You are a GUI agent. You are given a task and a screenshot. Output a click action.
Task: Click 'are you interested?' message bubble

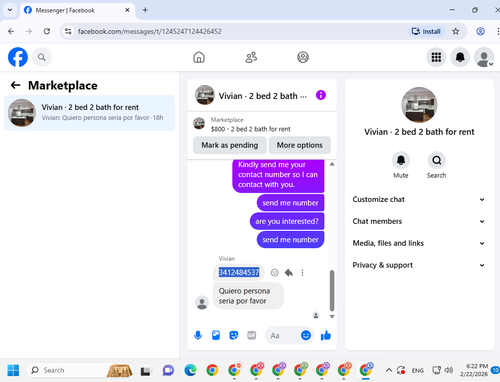[x=287, y=221]
